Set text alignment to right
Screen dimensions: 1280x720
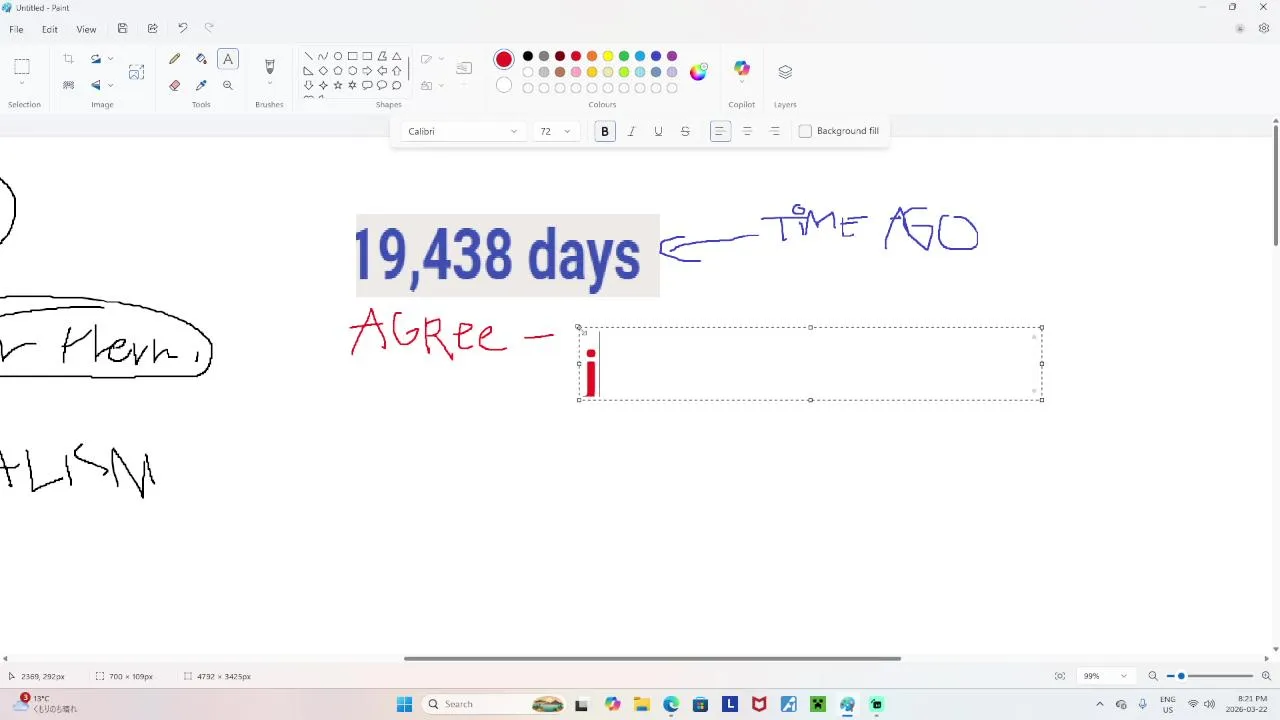tap(774, 131)
